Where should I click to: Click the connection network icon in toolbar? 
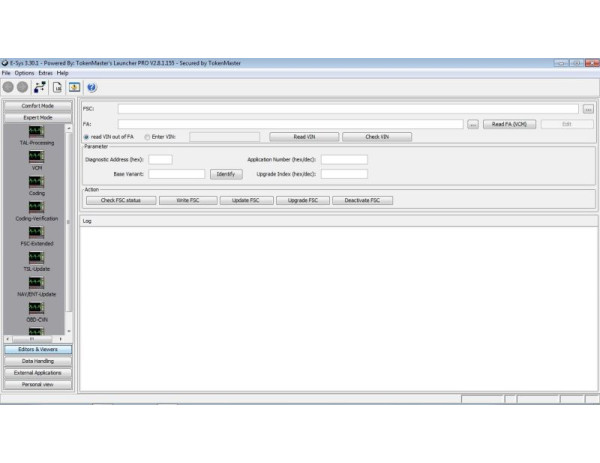tap(40, 87)
